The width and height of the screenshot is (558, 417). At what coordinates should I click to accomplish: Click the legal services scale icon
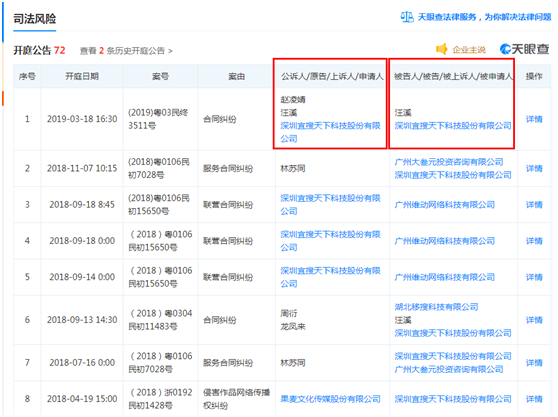(x=407, y=17)
